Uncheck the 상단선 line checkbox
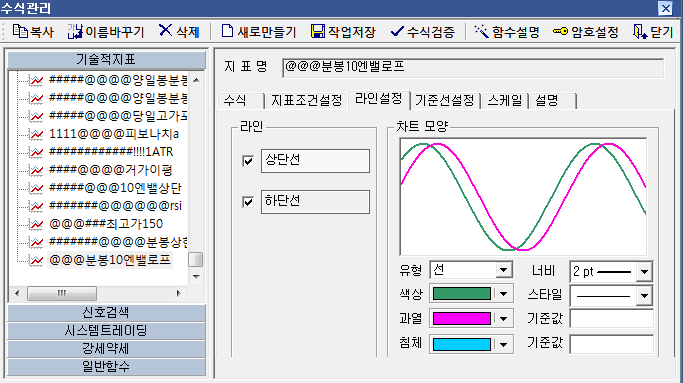683x383 pixels. click(248, 161)
